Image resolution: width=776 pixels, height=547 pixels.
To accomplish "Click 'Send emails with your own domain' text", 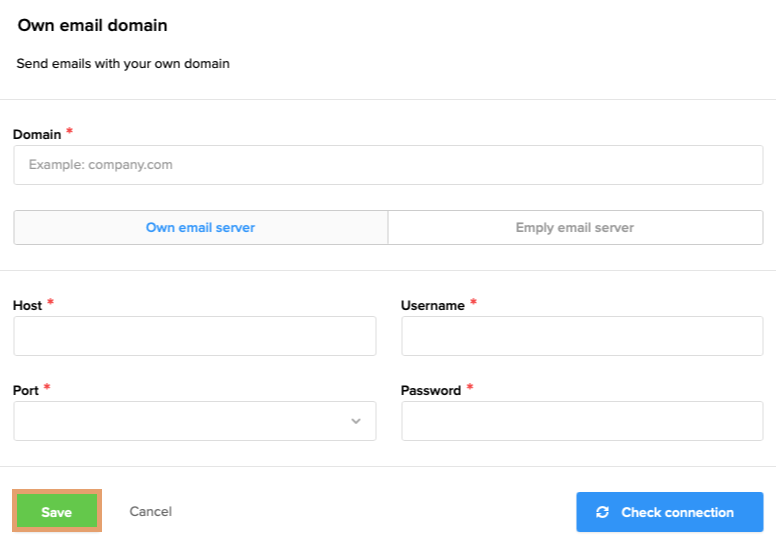I will click(123, 64).
